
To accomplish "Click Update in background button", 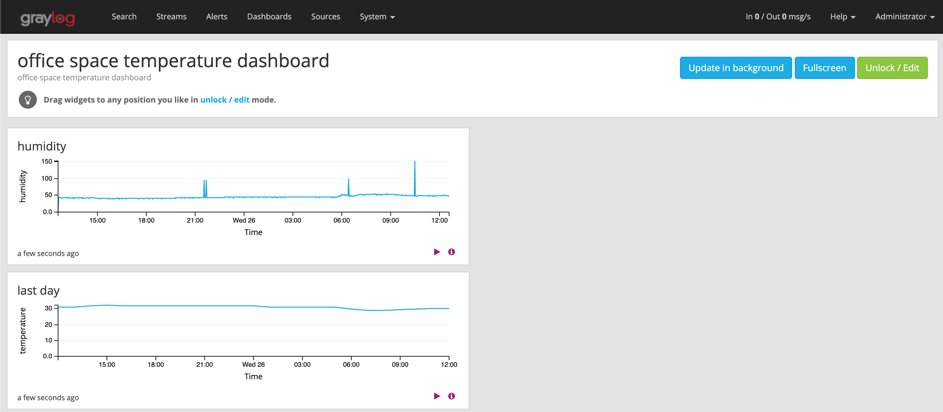I will tap(736, 68).
